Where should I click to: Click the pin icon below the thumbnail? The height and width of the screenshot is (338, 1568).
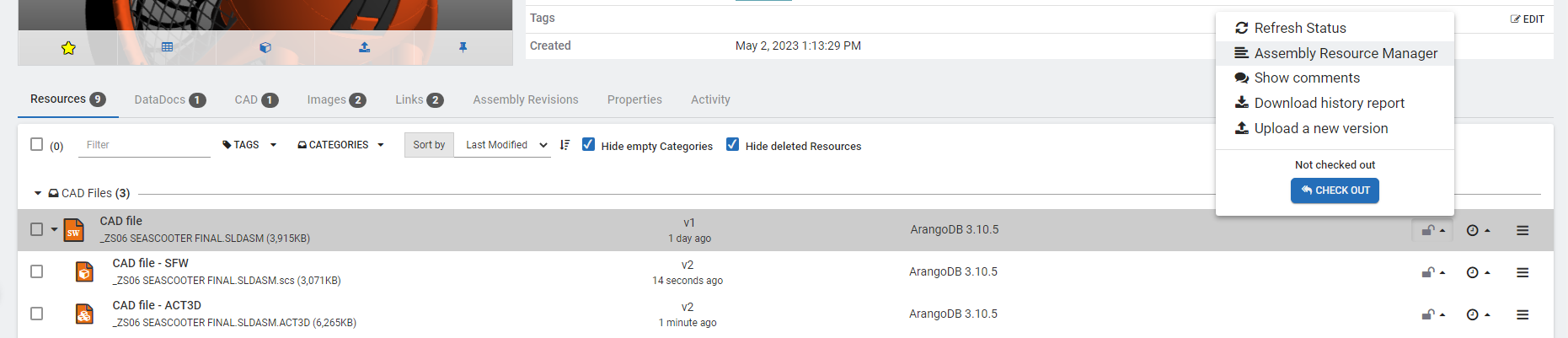point(463,48)
